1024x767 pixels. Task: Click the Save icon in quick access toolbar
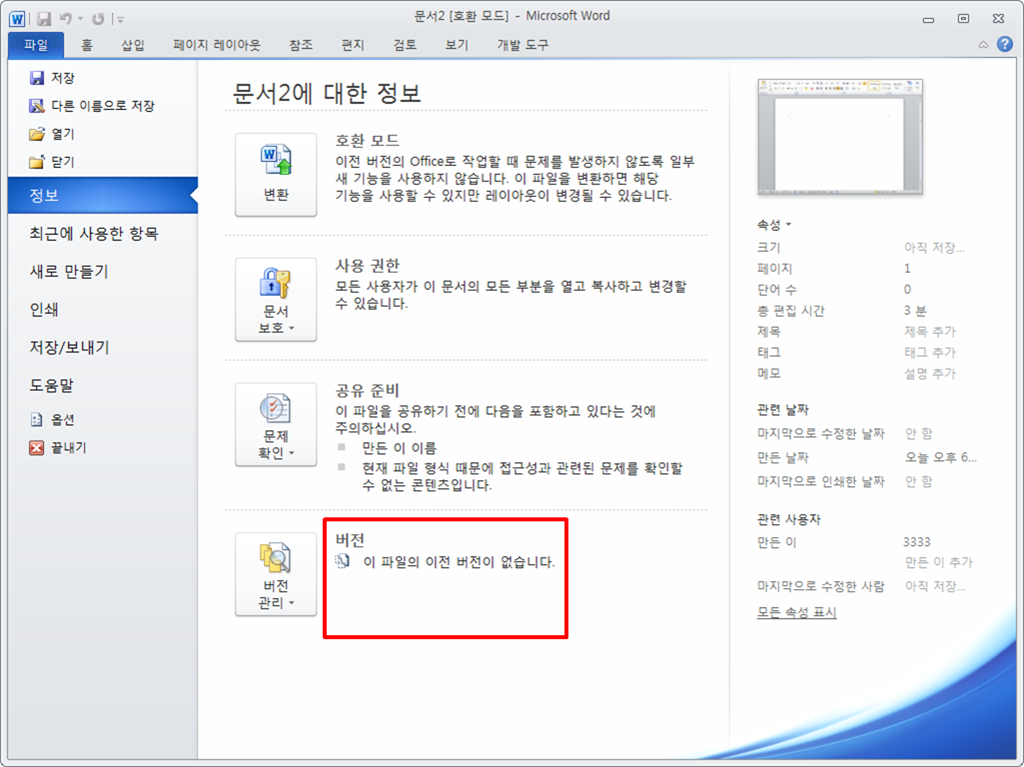[x=44, y=19]
